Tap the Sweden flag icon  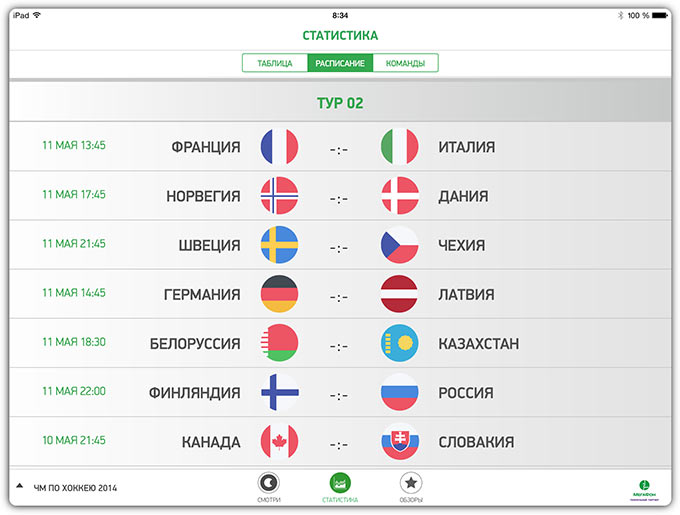(279, 244)
